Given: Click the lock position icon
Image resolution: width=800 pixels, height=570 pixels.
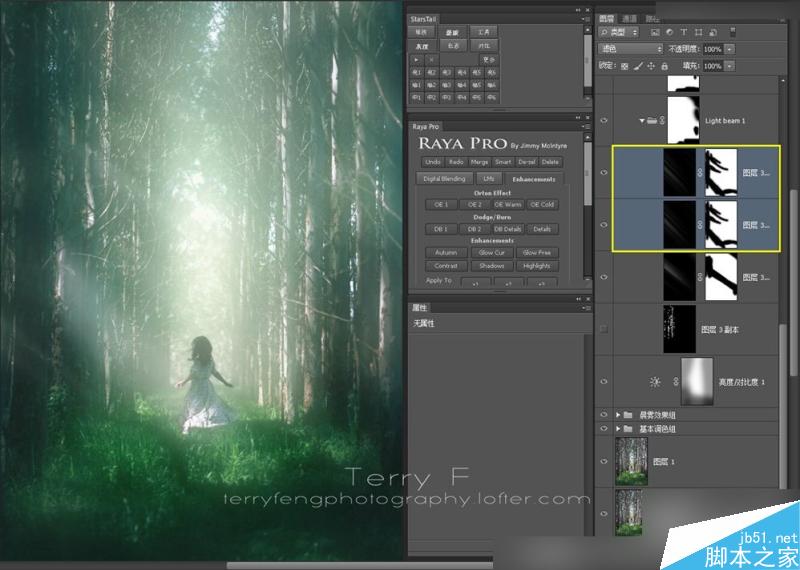Looking at the screenshot, I should click(651, 66).
